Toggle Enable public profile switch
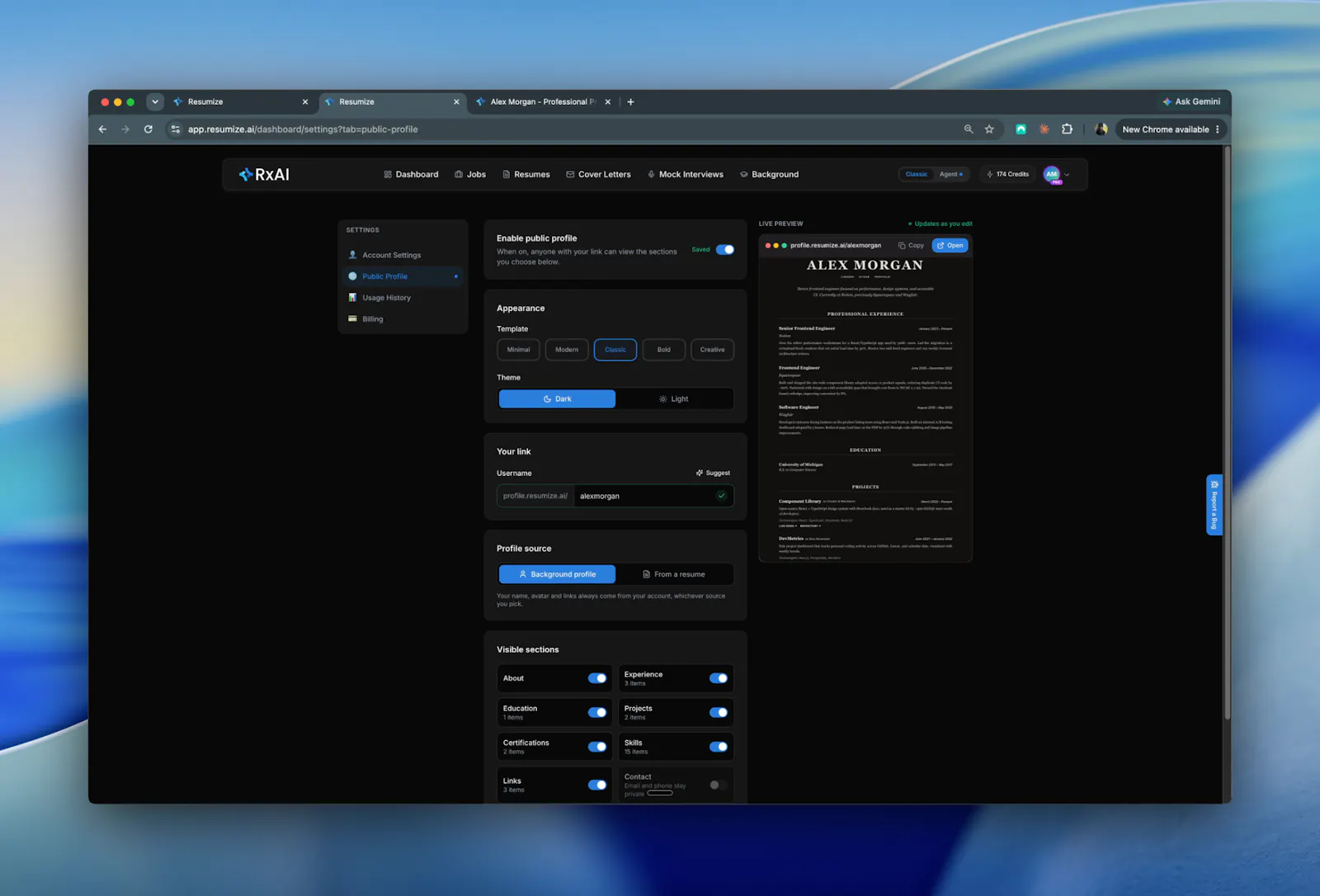Viewport: 1320px width, 896px height. pos(725,250)
